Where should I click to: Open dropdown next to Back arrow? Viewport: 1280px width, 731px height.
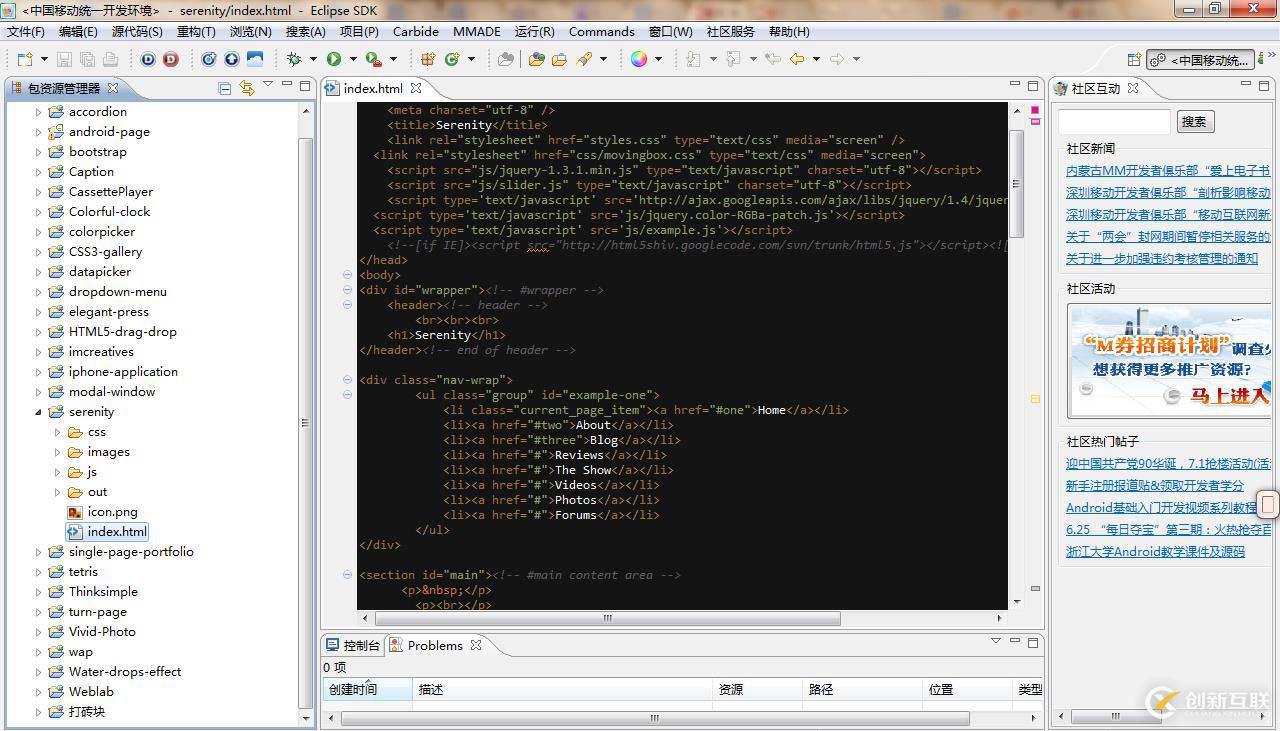[x=816, y=59]
